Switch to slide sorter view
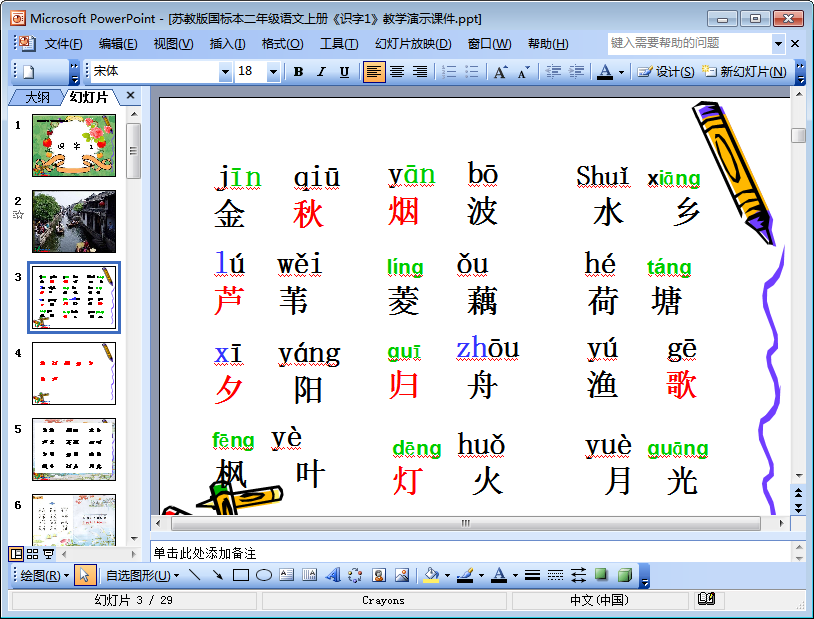814x619 pixels. pos(32,553)
